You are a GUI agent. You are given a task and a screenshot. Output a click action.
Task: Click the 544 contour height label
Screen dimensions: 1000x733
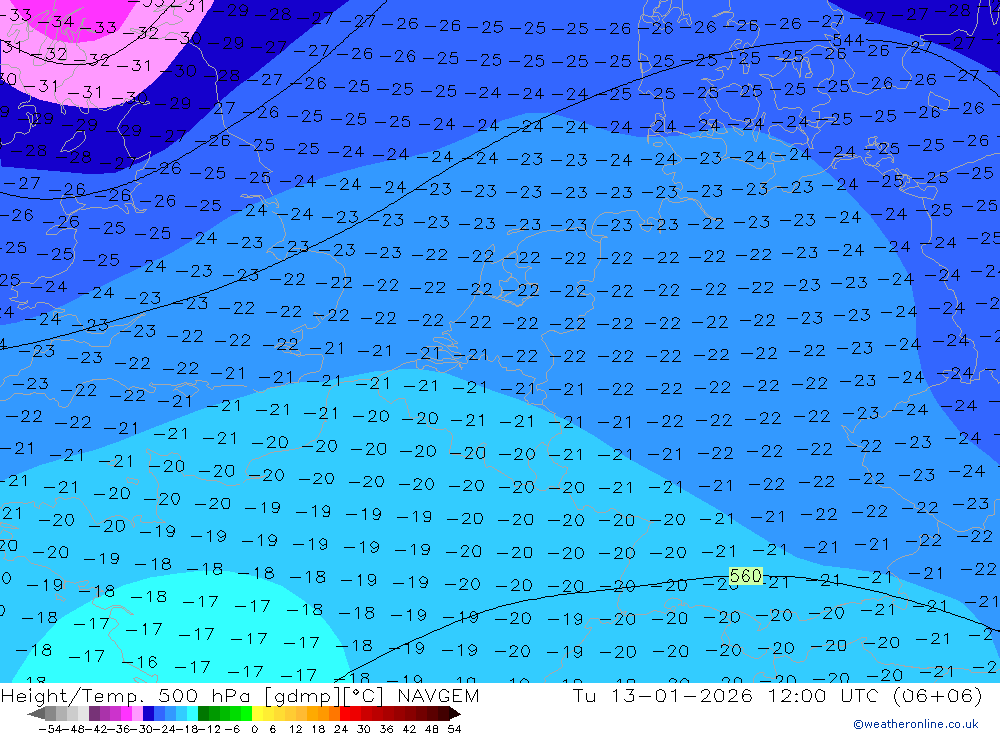click(848, 40)
